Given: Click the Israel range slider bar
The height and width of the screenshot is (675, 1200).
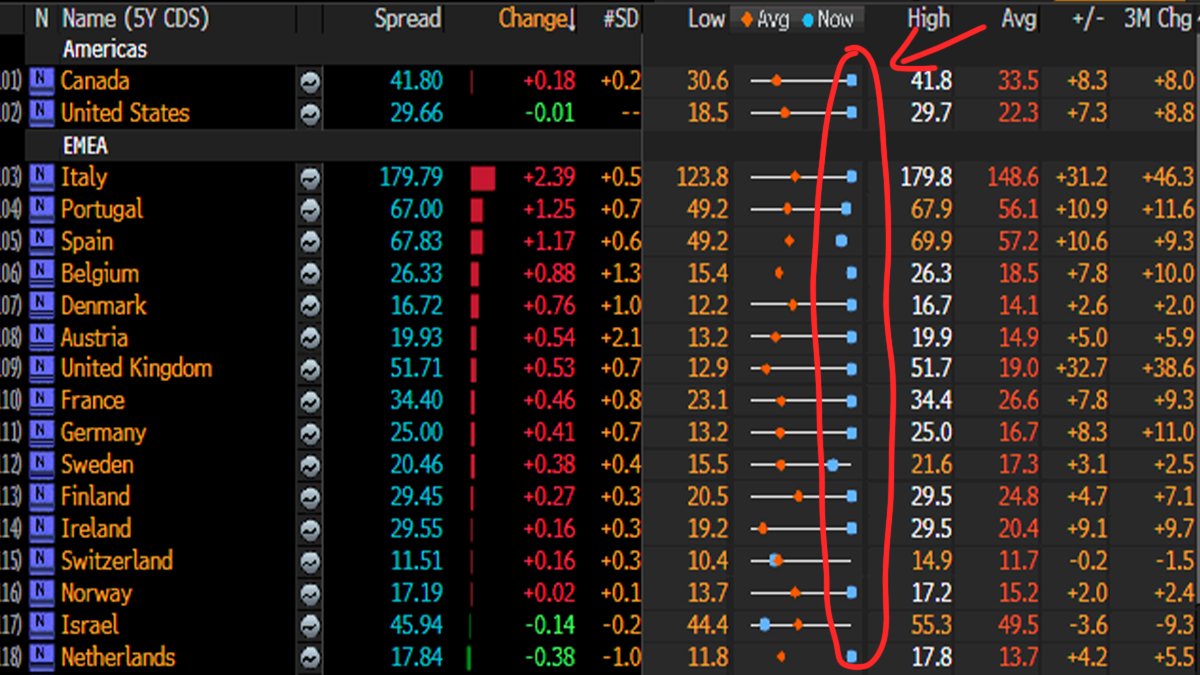Looking at the screenshot, I should pos(803,625).
